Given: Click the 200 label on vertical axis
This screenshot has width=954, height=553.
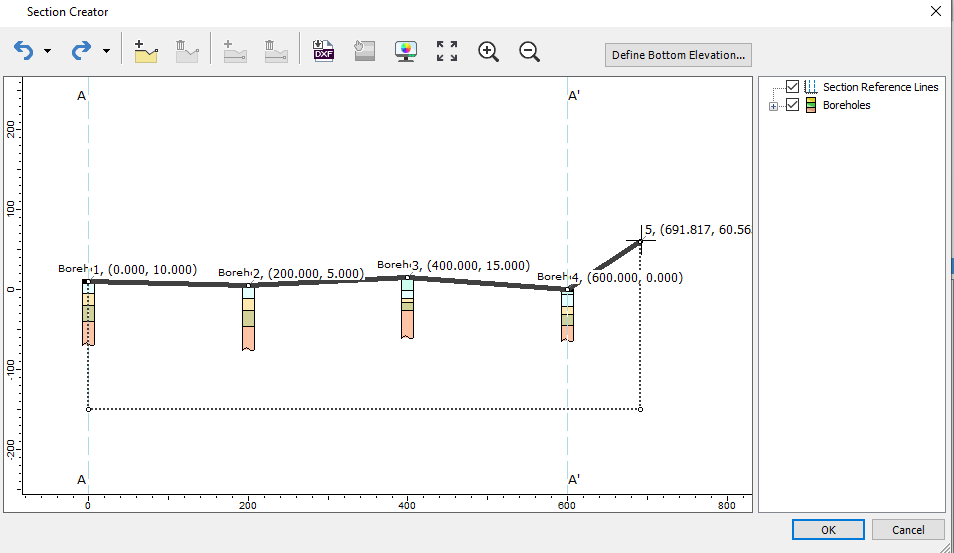Looking at the screenshot, I should (x=10, y=129).
